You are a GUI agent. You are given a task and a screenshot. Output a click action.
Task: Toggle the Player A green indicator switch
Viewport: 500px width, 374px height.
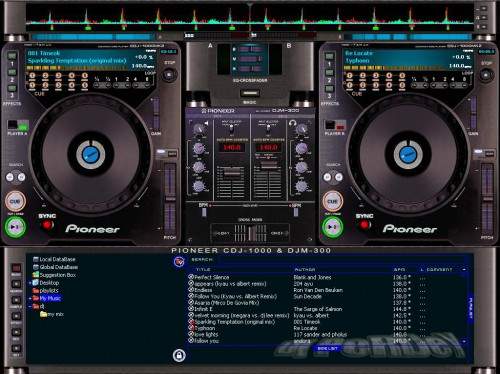(23, 126)
